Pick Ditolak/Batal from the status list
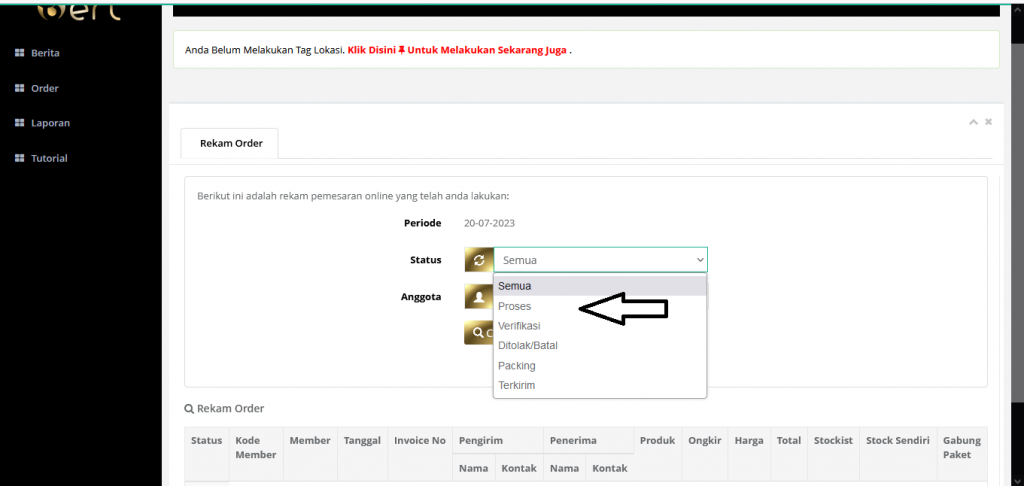 tap(527, 345)
